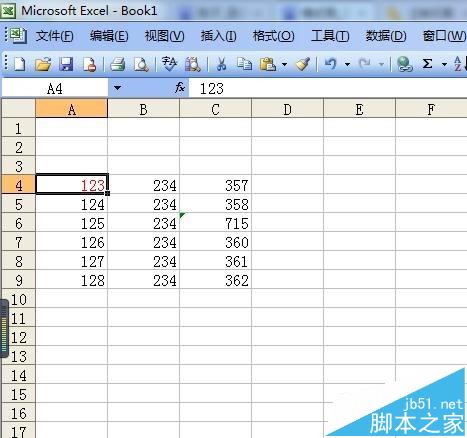
Task: Click the greyed Redo icon
Action: (x=365, y=64)
